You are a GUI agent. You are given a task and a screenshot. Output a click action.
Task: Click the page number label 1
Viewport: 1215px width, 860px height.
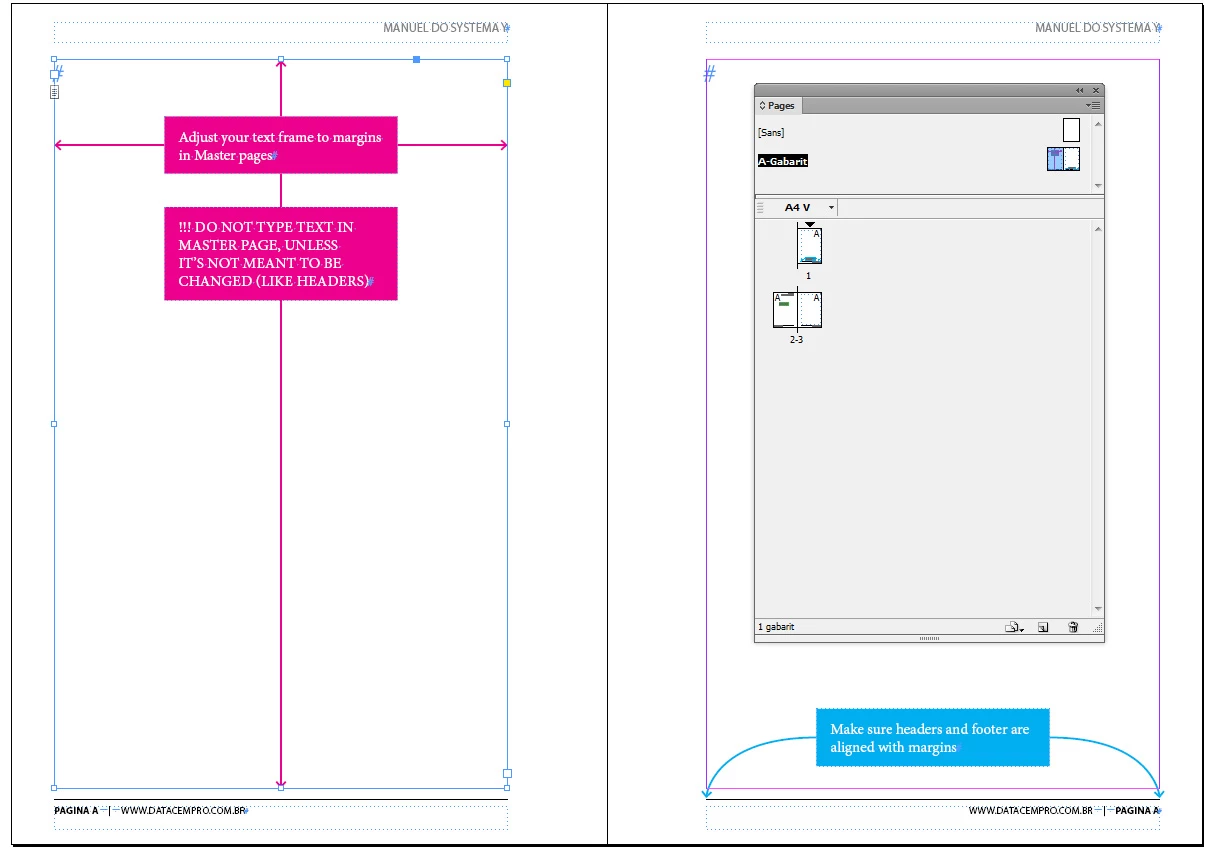(808, 275)
